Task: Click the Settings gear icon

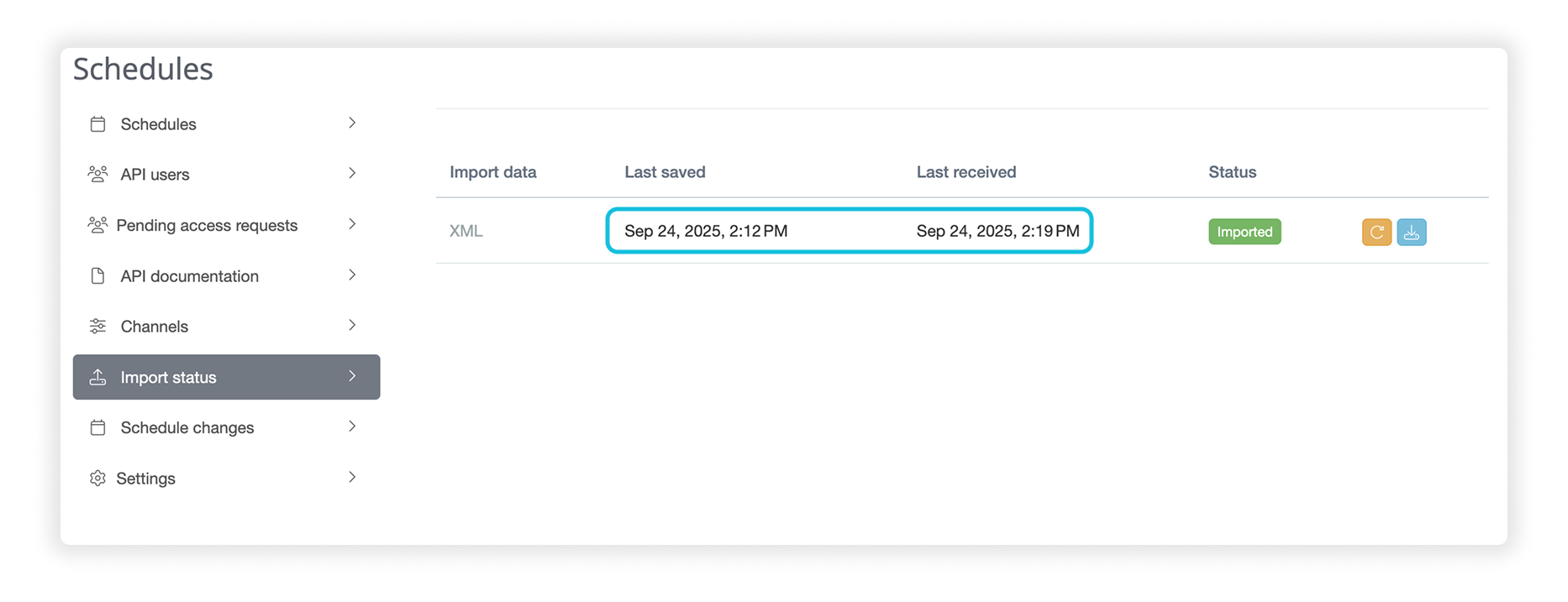Action: tap(98, 479)
